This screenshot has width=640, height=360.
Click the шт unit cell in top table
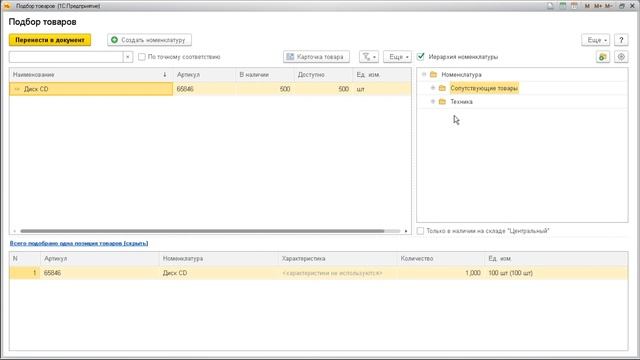coord(382,89)
